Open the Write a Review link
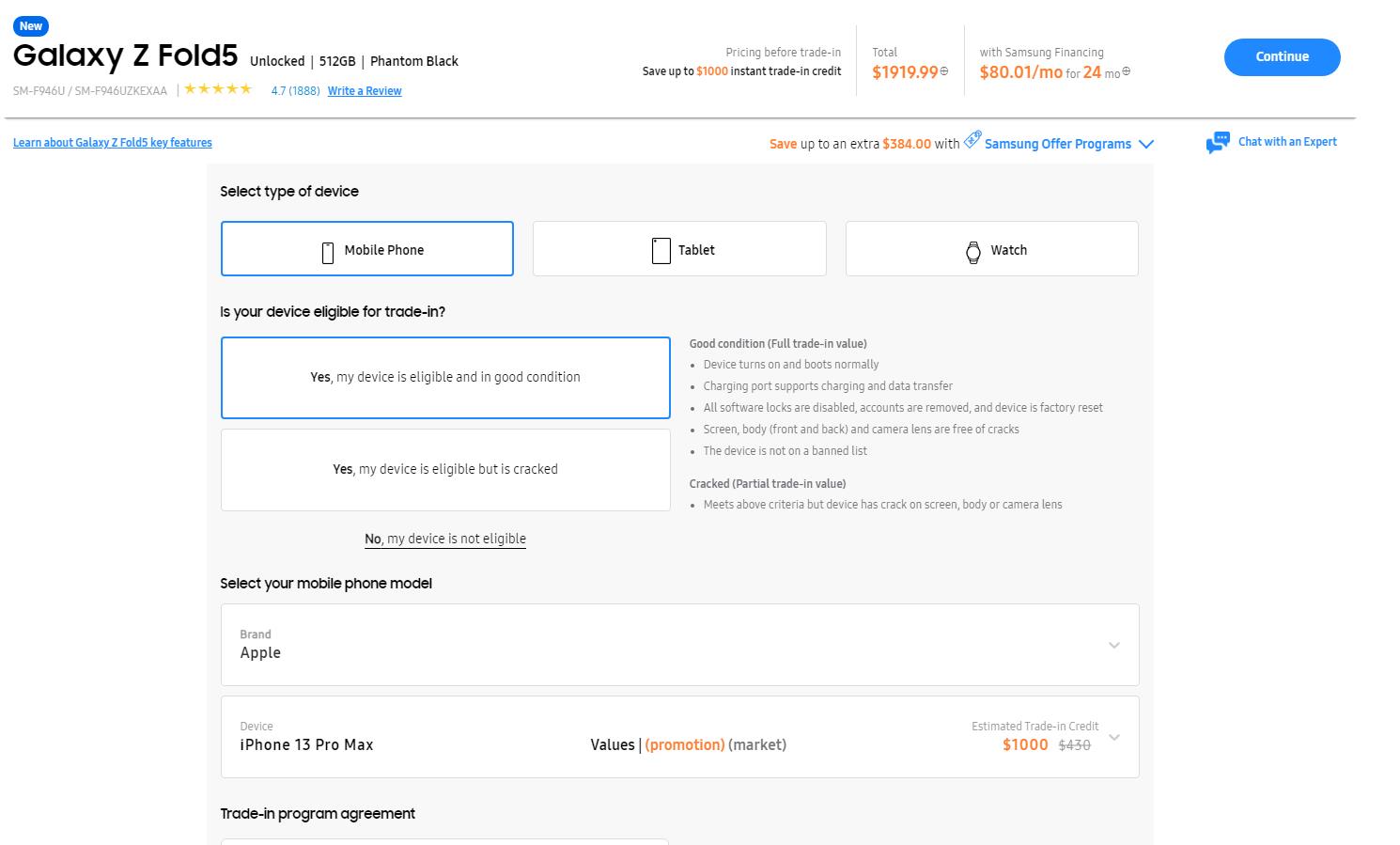The width and height of the screenshot is (1400, 845). [365, 91]
